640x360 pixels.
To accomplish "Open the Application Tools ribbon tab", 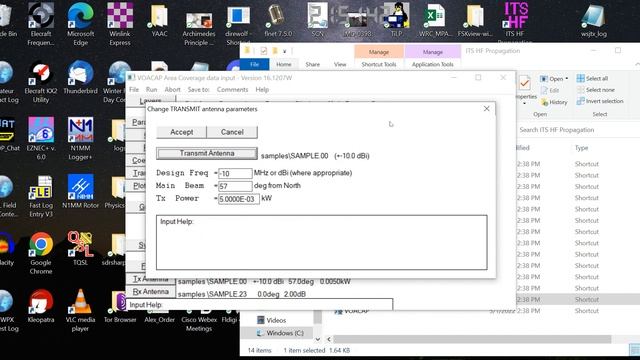I will 433,64.
